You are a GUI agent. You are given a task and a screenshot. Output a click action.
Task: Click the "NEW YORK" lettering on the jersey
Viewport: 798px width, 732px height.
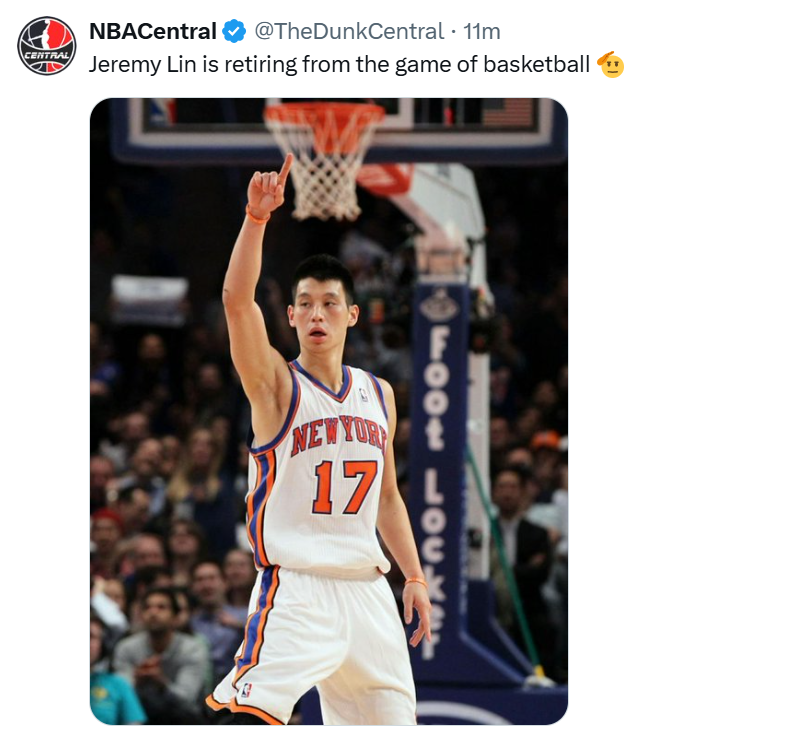point(338,434)
